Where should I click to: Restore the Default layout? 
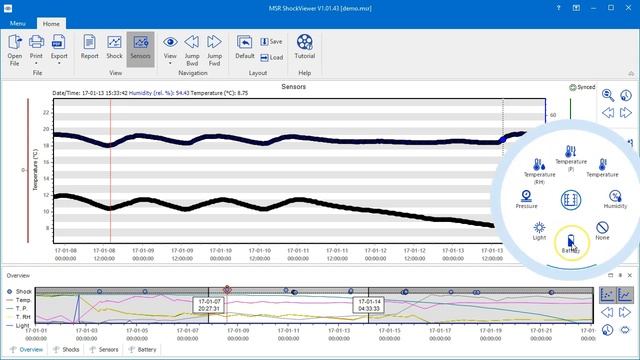pyautogui.click(x=244, y=47)
